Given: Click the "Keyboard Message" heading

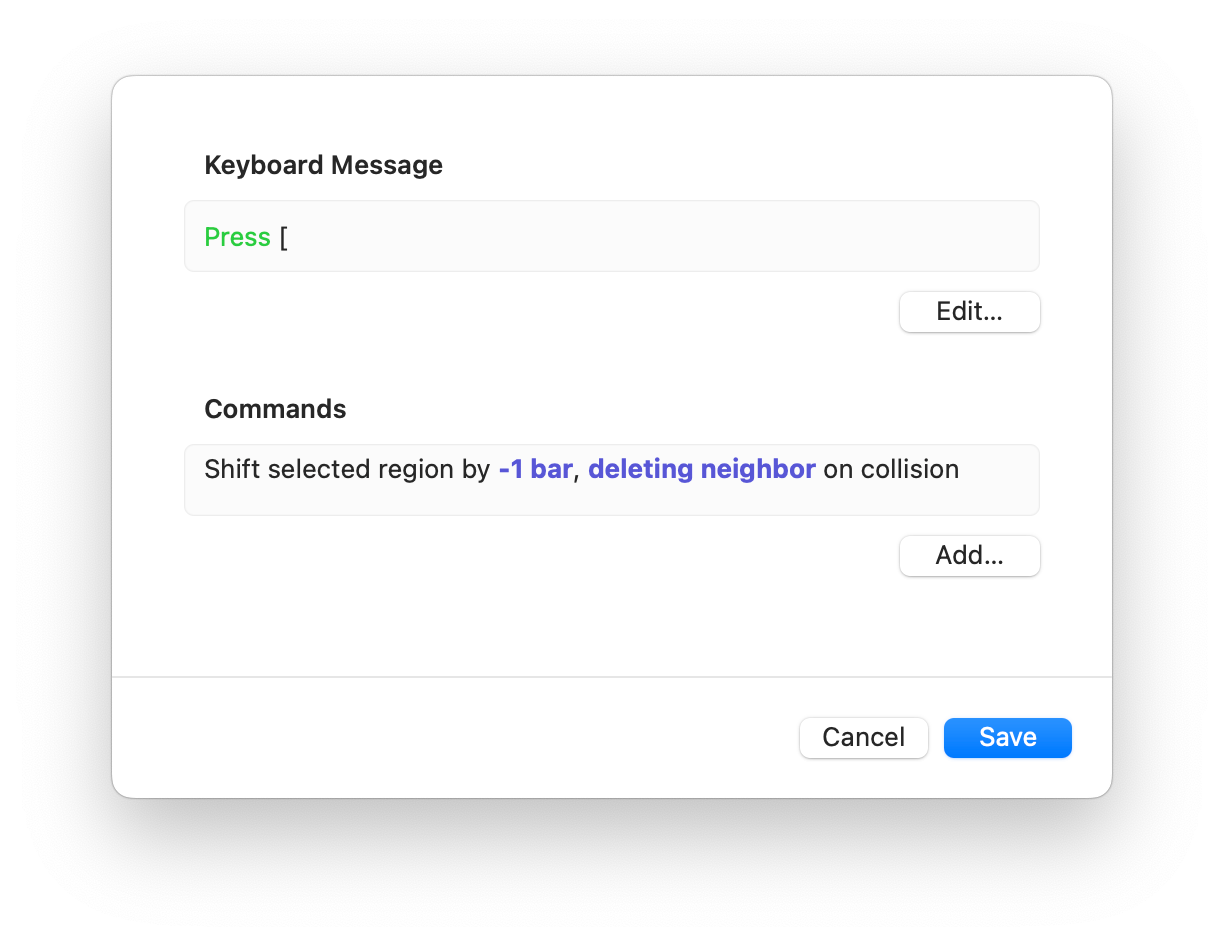Looking at the screenshot, I should (x=323, y=165).
